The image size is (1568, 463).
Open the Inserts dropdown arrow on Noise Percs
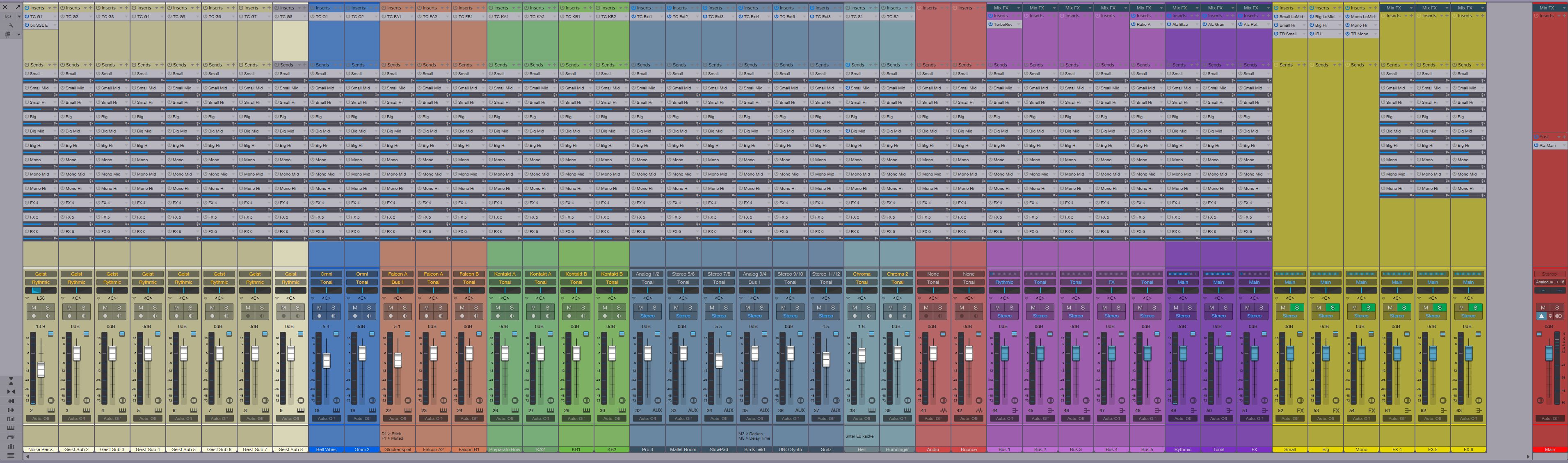click(x=49, y=8)
